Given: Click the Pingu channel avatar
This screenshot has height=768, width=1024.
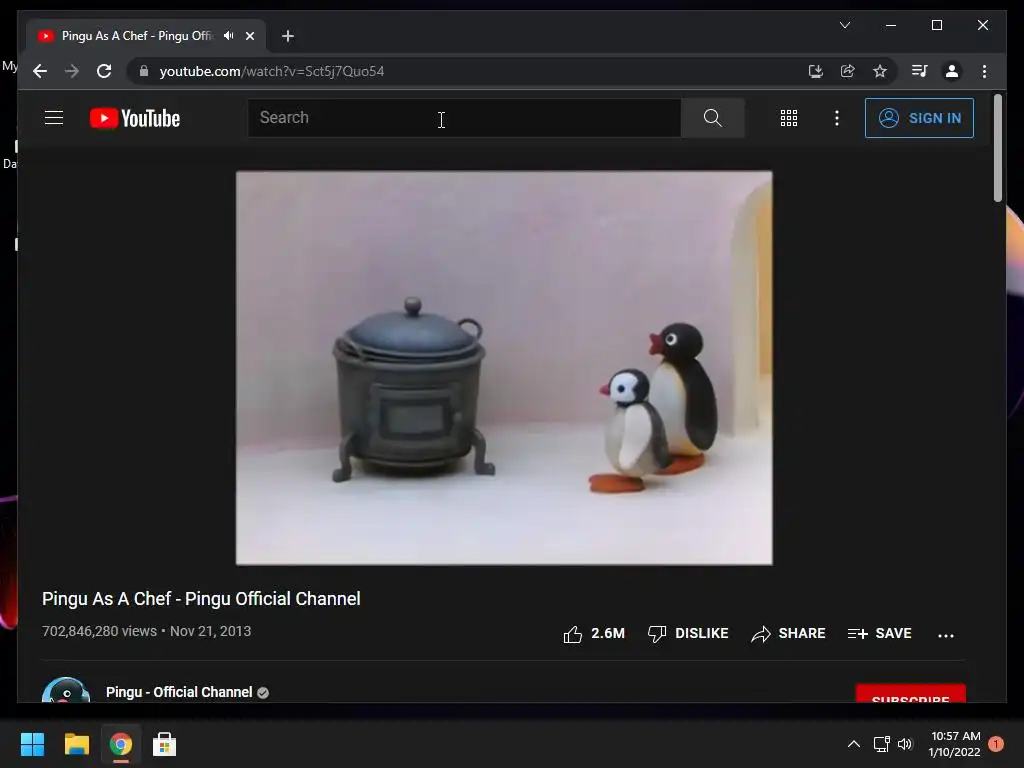Looking at the screenshot, I should coord(66,690).
